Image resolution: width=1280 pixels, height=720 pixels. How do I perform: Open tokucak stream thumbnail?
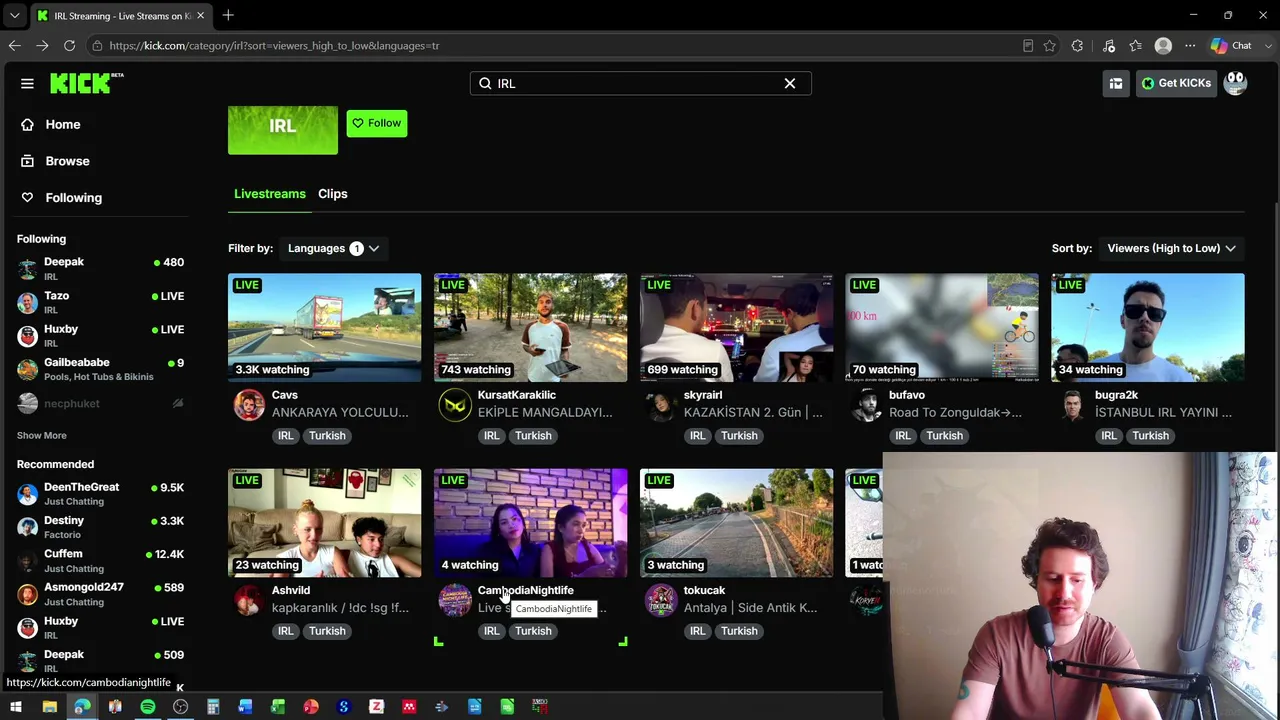pyautogui.click(x=737, y=522)
